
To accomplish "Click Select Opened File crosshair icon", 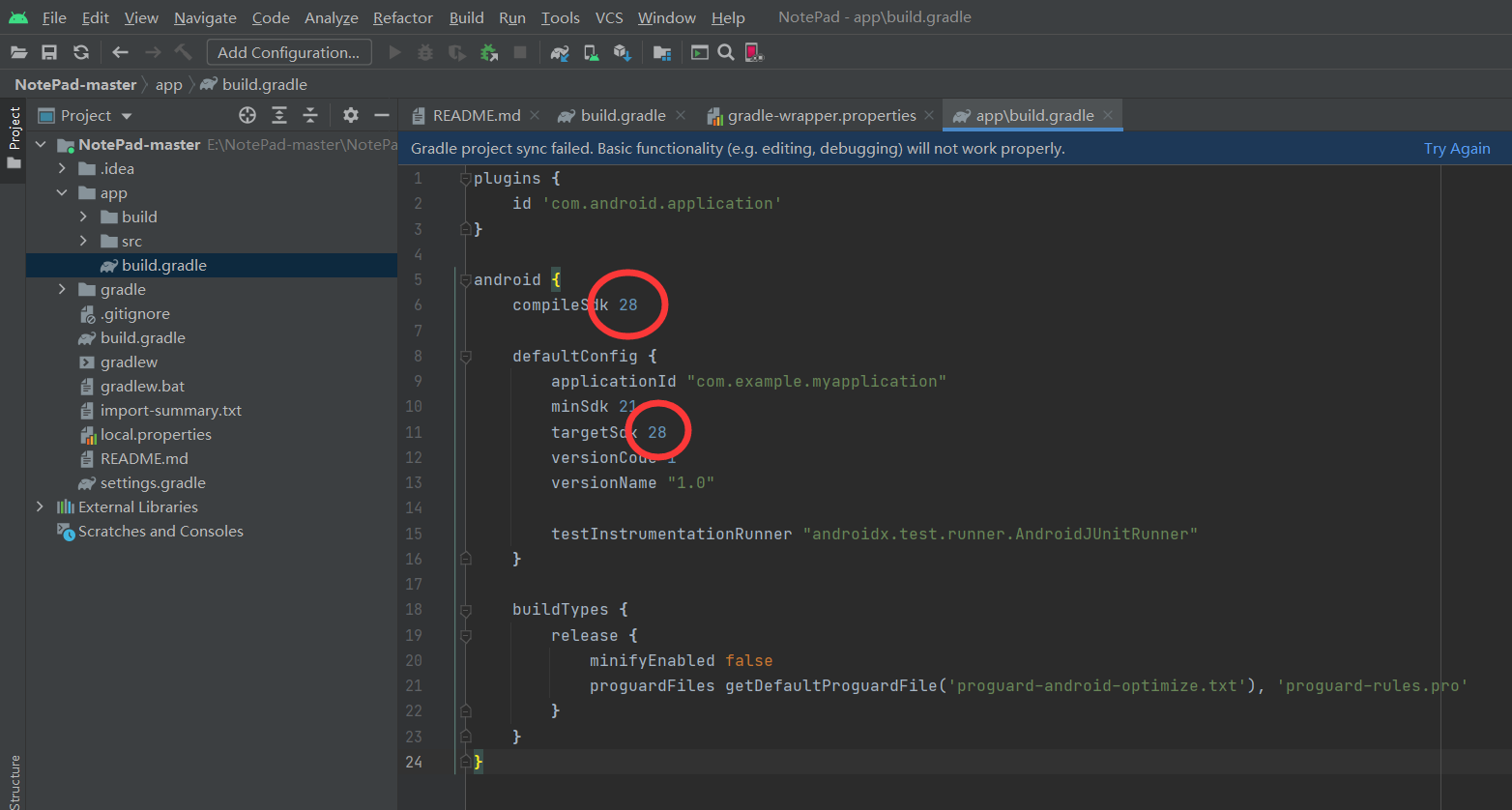I will click(x=247, y=115).
